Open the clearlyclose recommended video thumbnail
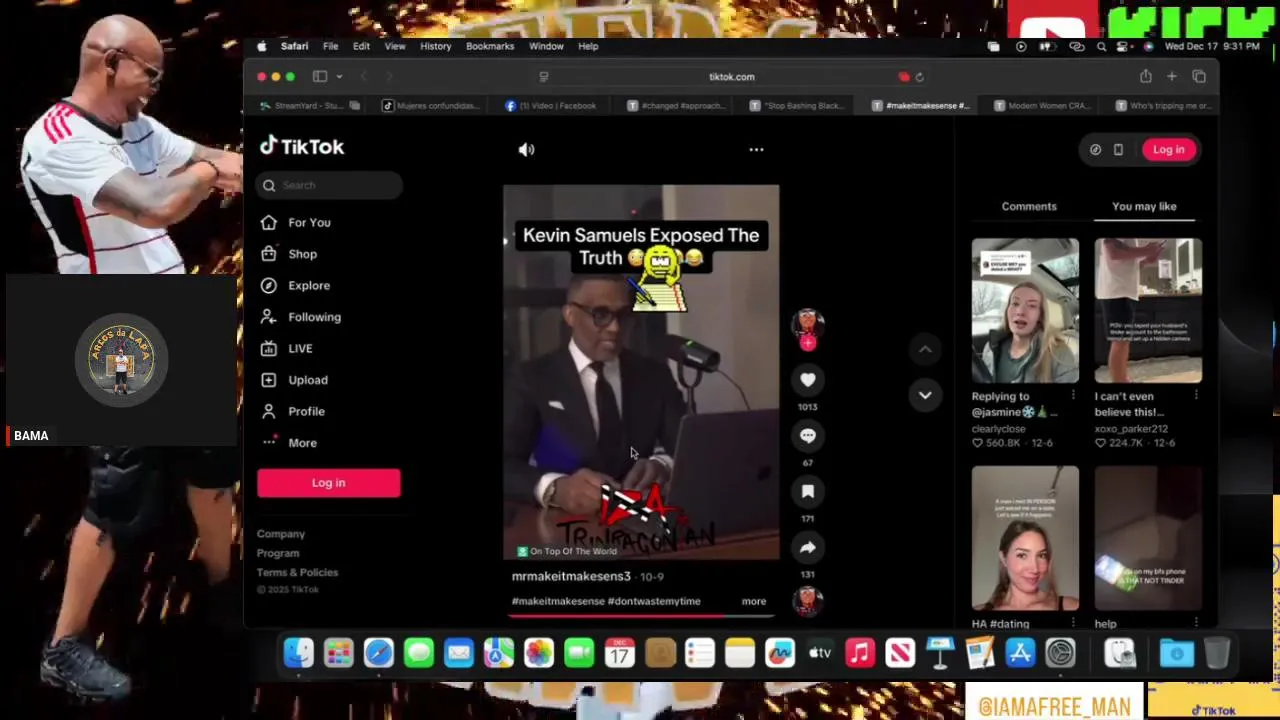This screenshot has height=720, width=1280. click(1025, 311)
